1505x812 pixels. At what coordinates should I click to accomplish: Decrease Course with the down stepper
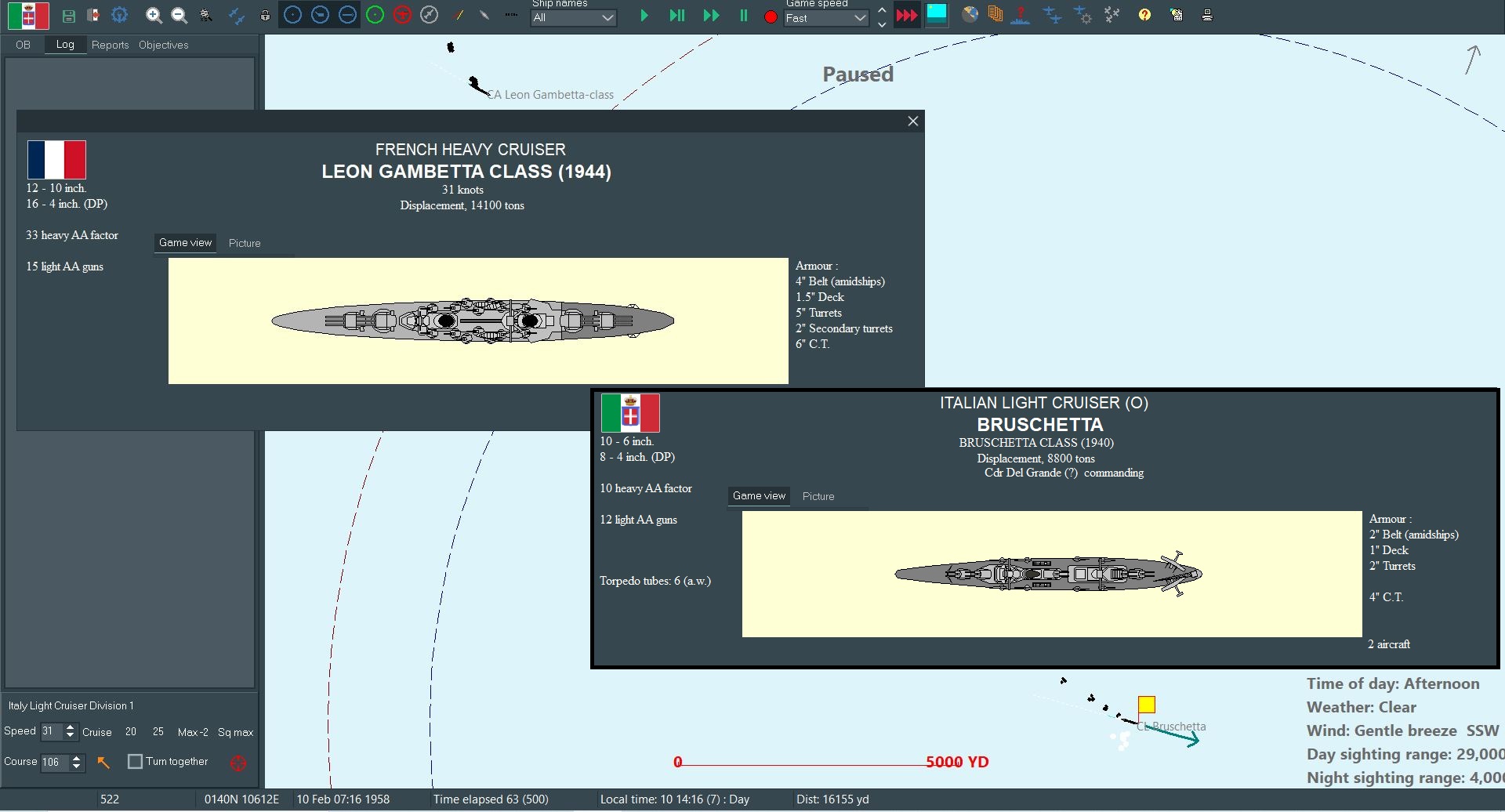[x=76, y=767]
